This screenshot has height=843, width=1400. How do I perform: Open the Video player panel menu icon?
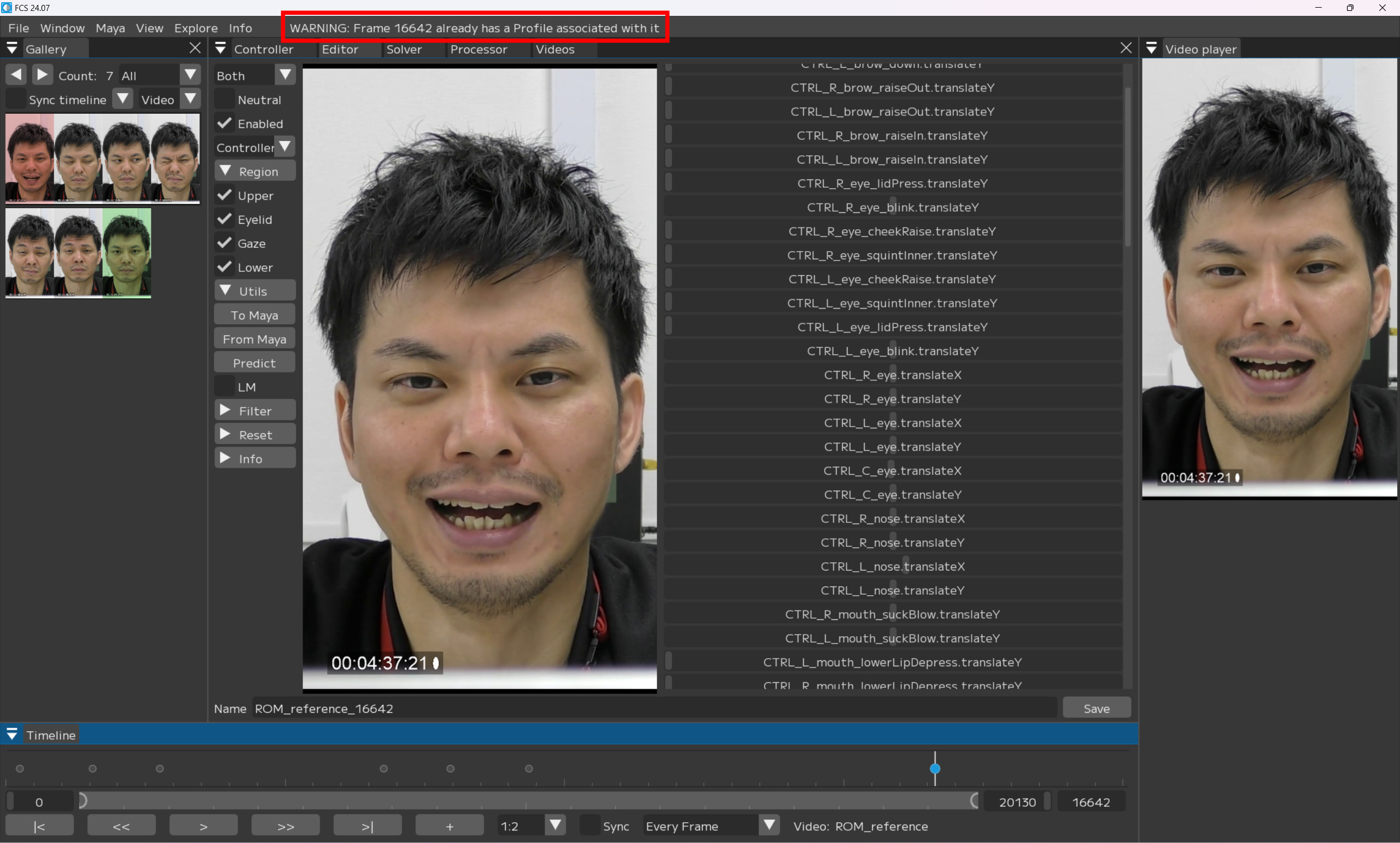(x=1151, y=49)
